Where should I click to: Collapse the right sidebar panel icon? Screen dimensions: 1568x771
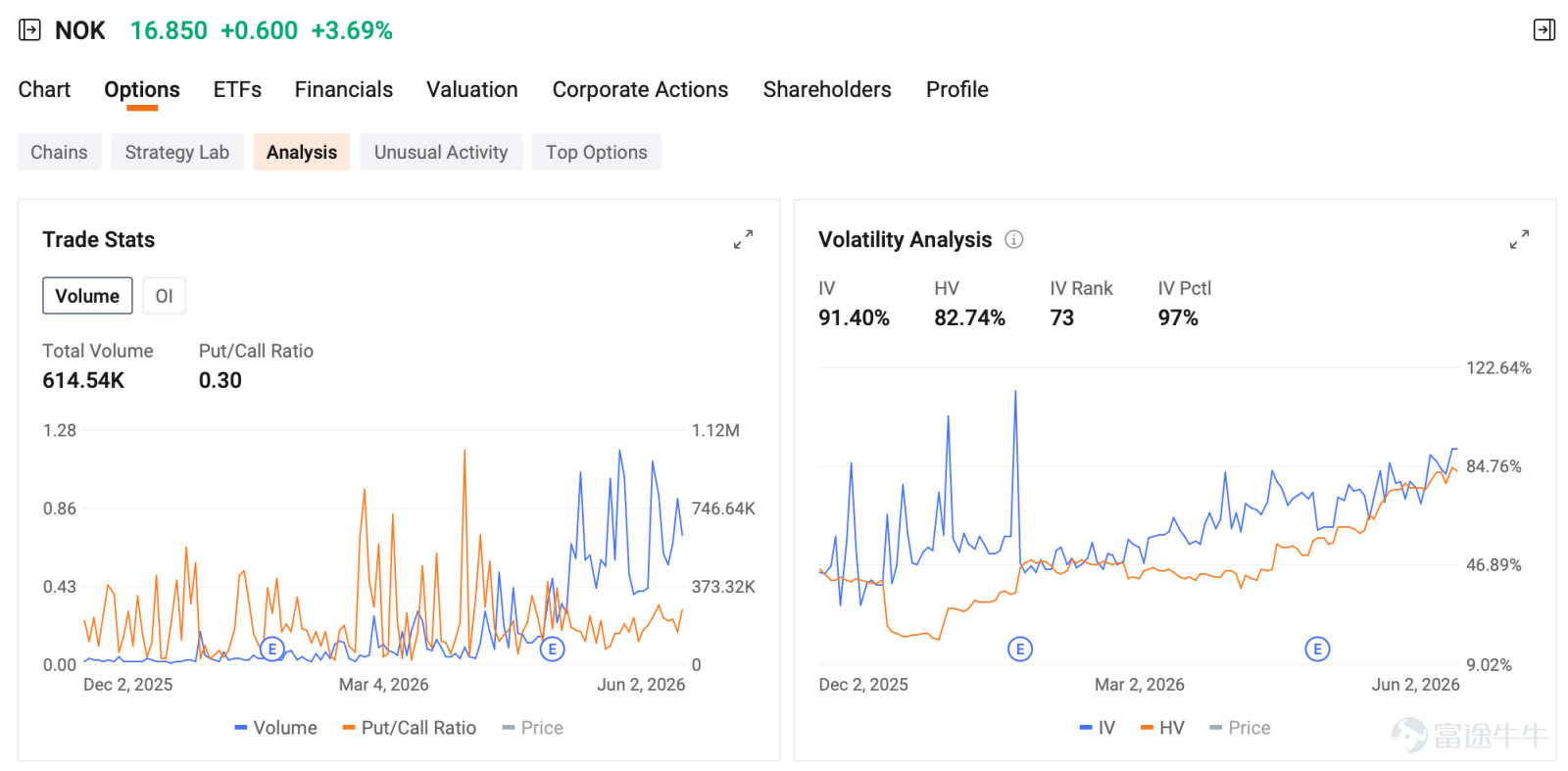pyautogui.click(x=1543, y=30)
